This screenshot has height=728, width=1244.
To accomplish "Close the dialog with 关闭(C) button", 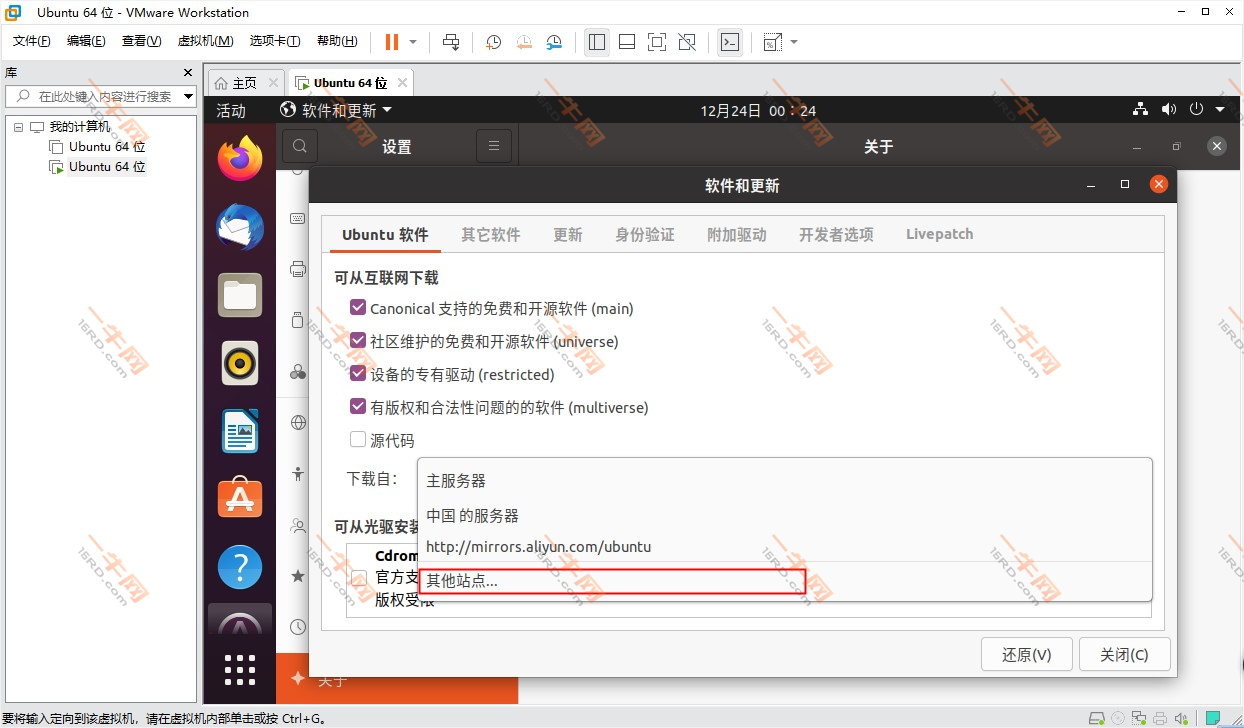I will click(1124, 654).
